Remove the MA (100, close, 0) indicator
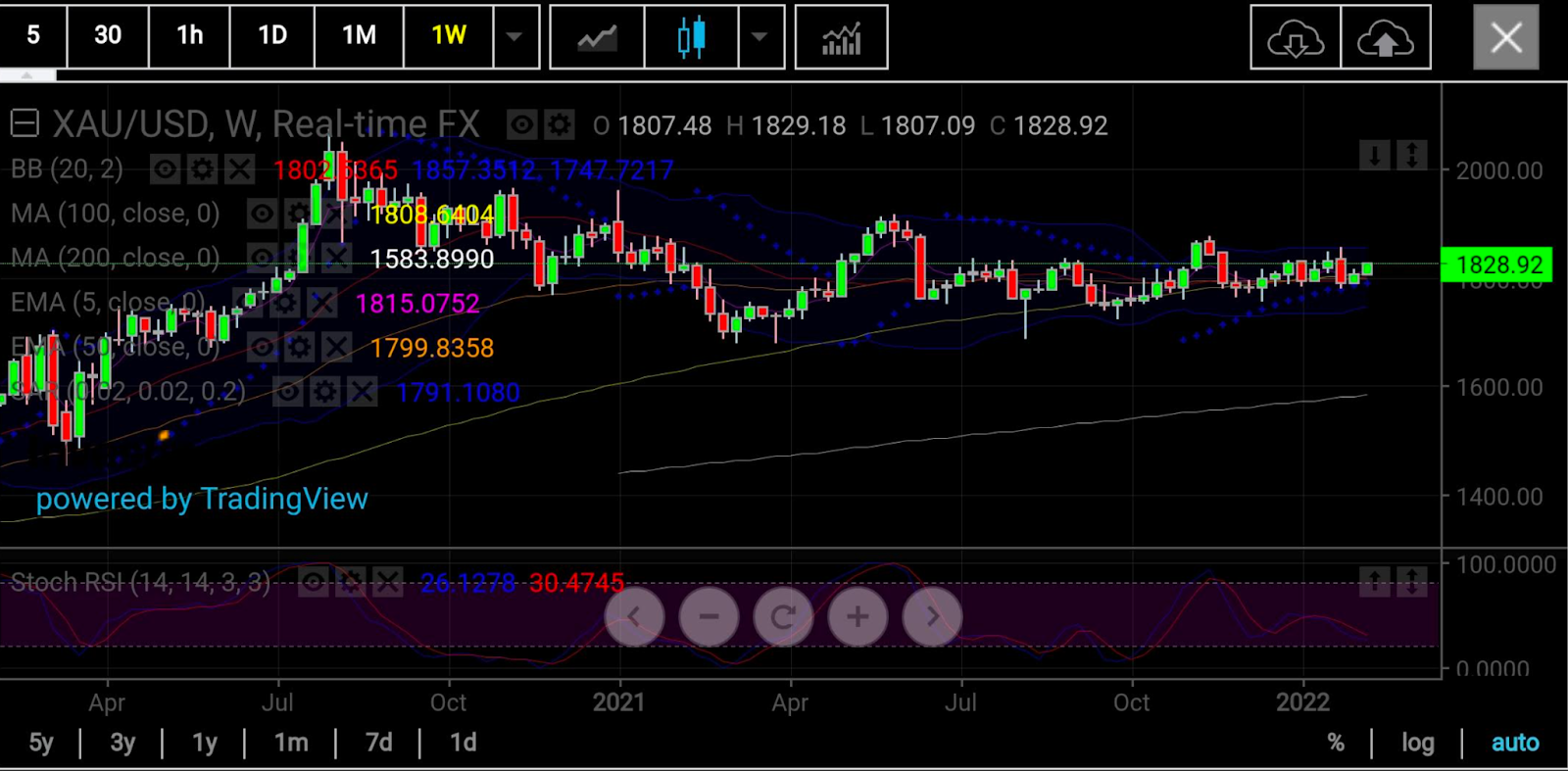Image resolution: width=1568 pixels, height=771 pixels. [336, 214]
